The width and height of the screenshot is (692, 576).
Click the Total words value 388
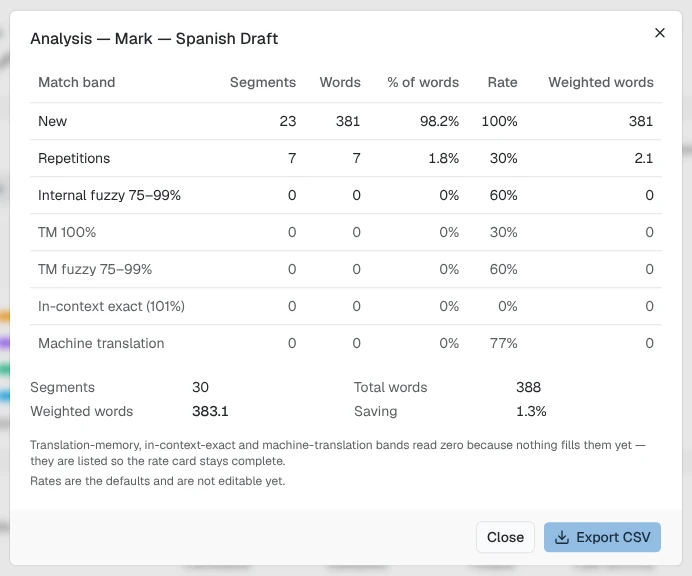tap(529, 388)
